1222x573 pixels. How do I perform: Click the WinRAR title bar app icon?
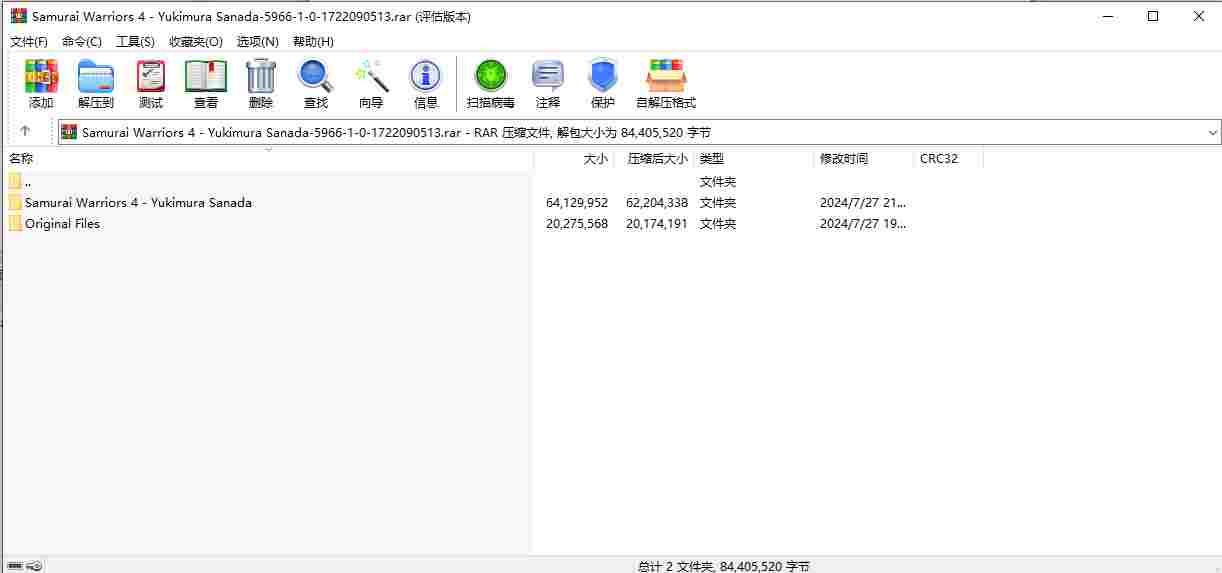(18, 16)
